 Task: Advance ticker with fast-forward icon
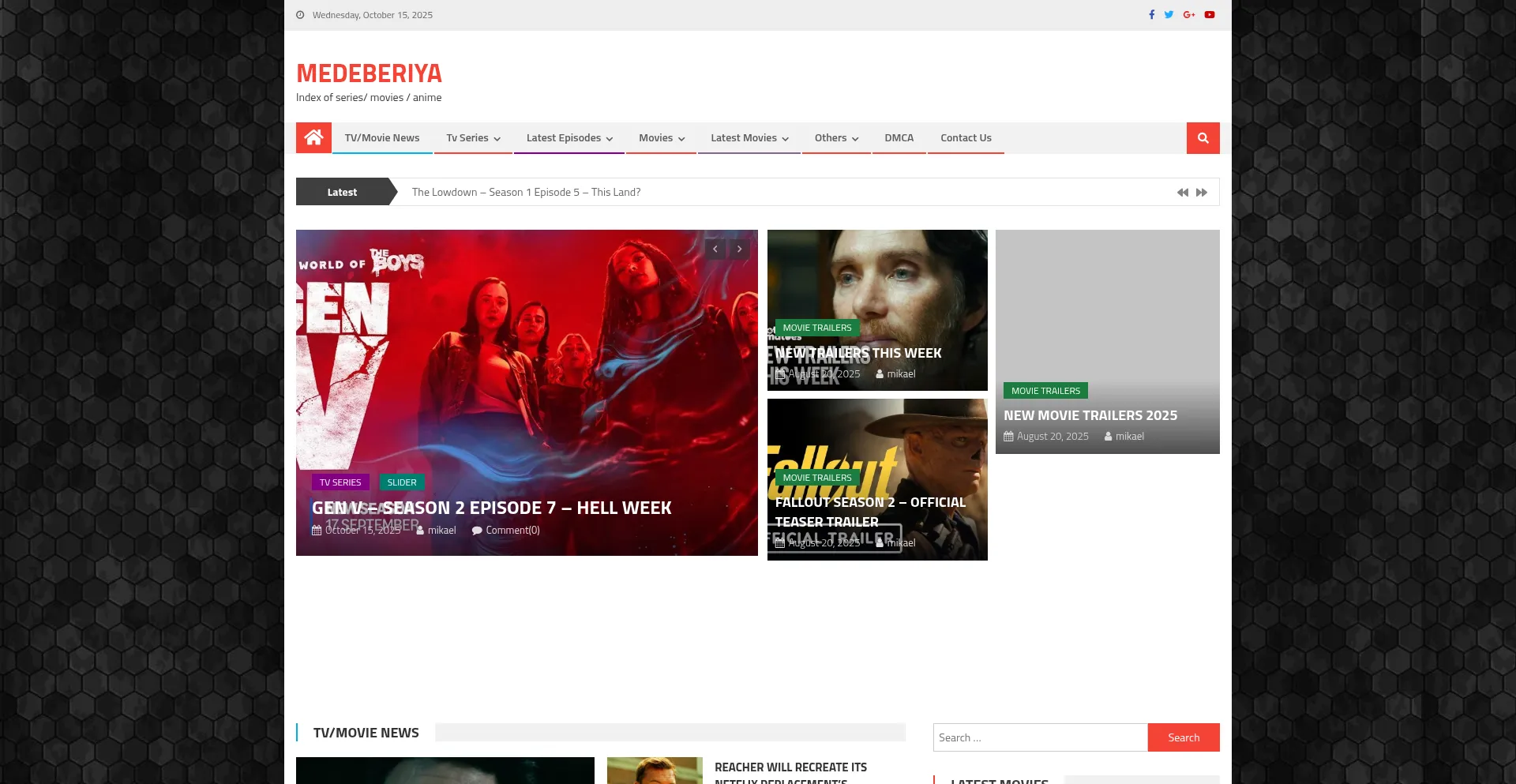[x=1202, y=193]
